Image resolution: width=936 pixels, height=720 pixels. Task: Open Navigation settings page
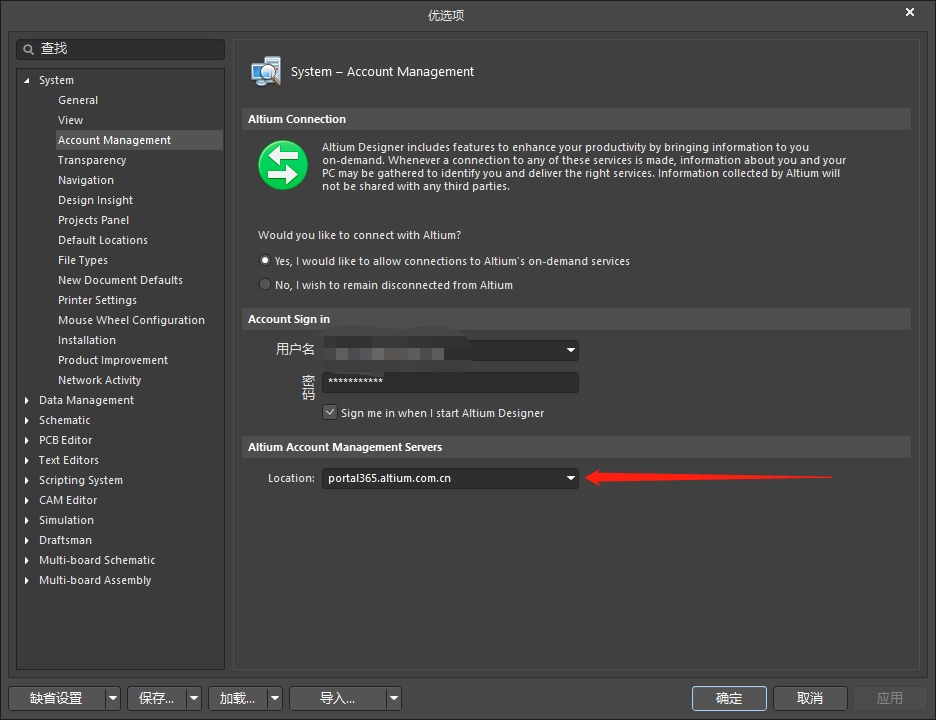(86, 180)
